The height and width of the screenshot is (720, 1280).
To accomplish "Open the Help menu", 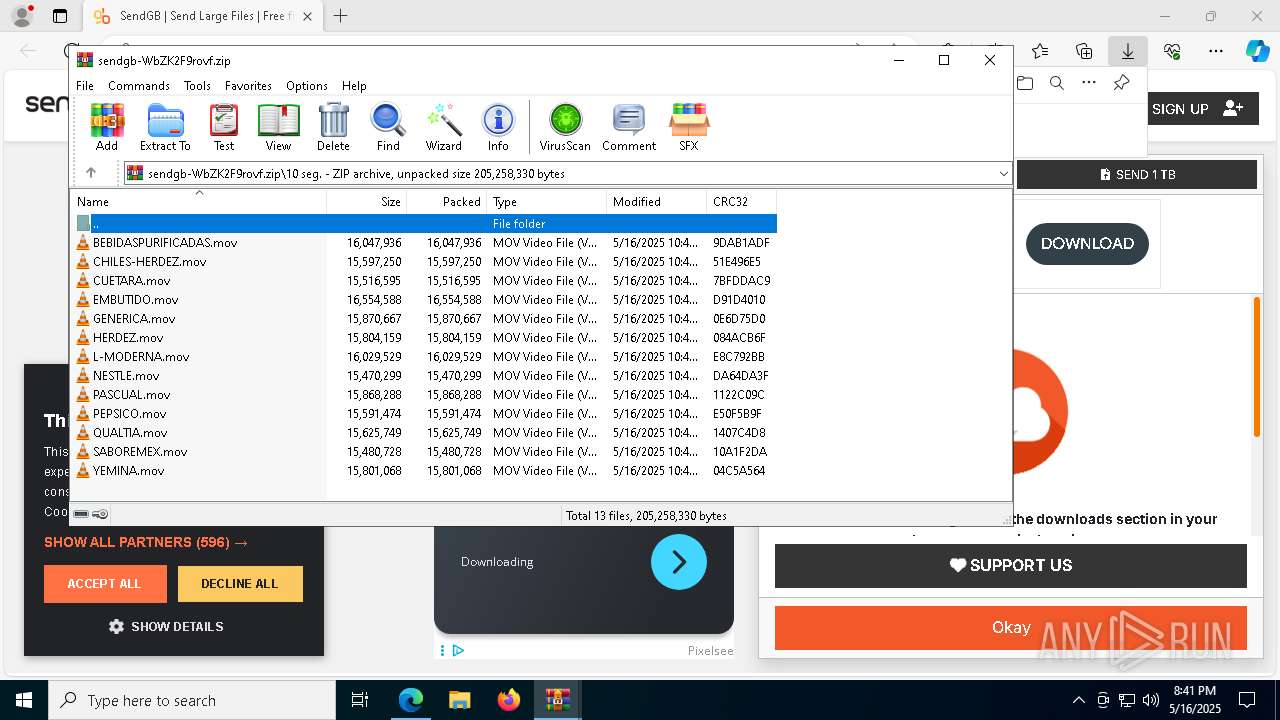I will coord(354,86).
